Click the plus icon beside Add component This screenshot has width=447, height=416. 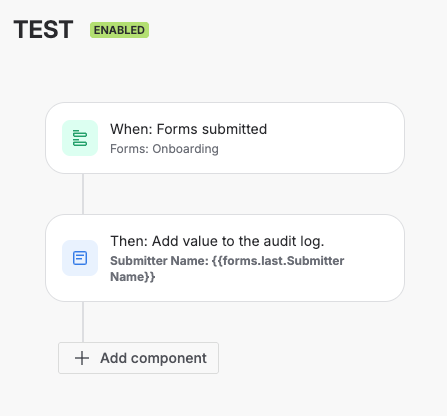pyautogui.click(x=82, y=358)
